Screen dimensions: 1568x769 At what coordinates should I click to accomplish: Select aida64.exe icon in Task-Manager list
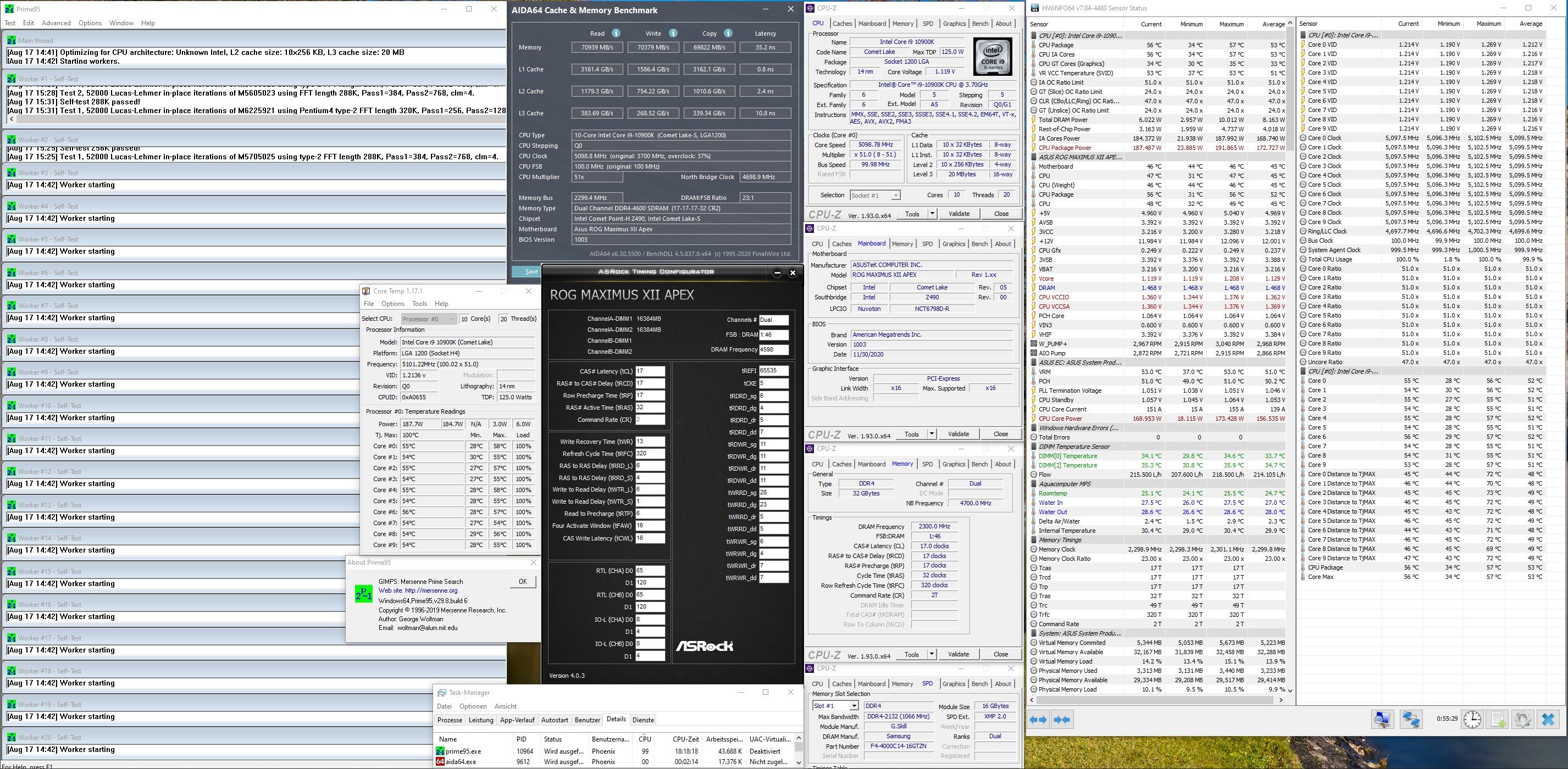pyautogui.click(x=441, y=762)
